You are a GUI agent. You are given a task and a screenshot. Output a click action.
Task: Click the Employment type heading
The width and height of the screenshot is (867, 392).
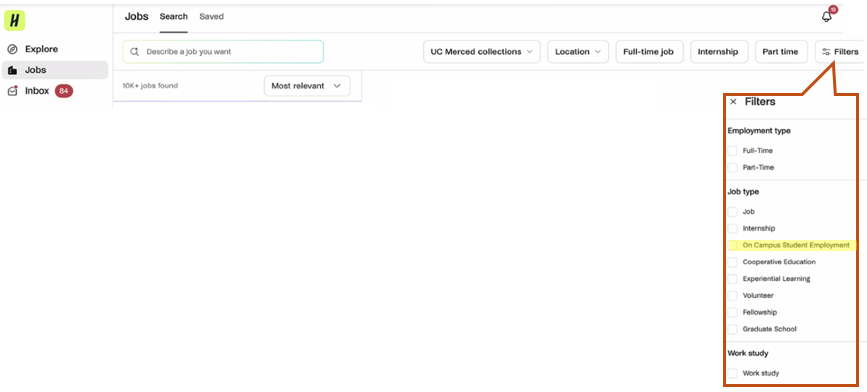759,131
